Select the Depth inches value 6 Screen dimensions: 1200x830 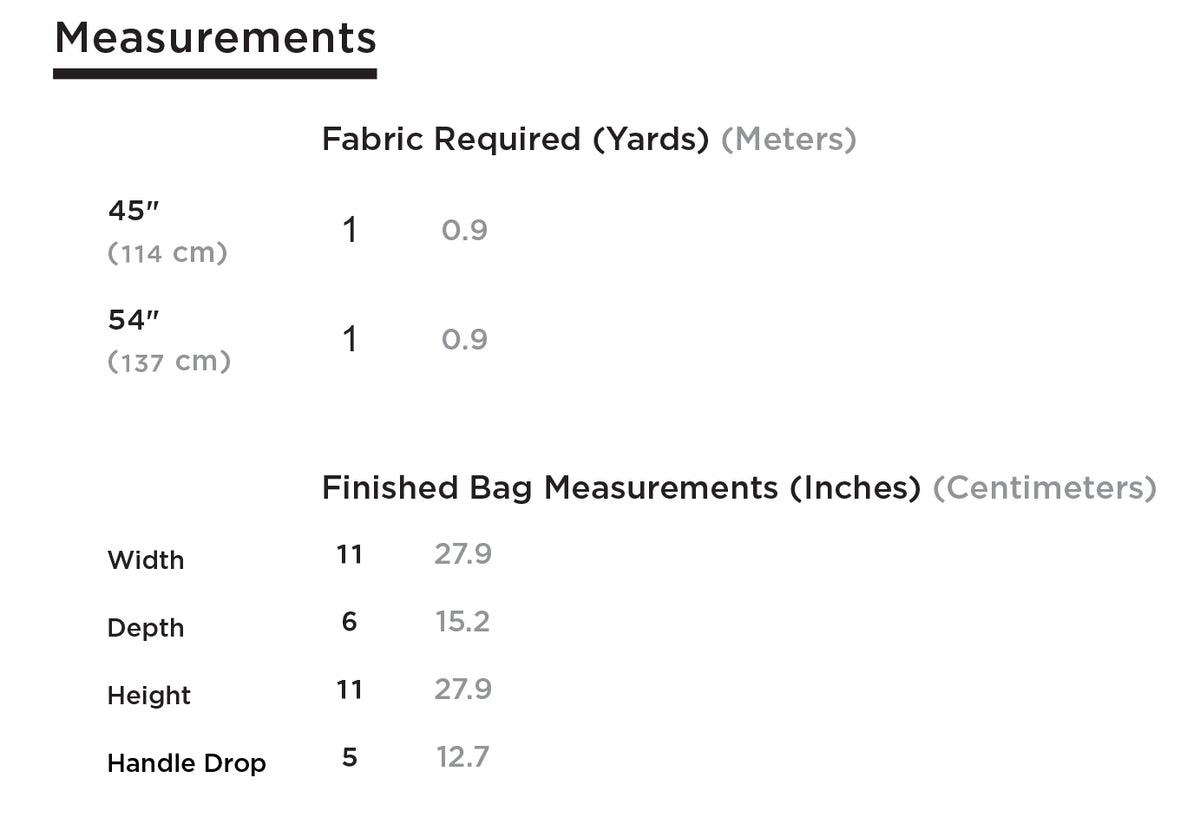(349, 622)
